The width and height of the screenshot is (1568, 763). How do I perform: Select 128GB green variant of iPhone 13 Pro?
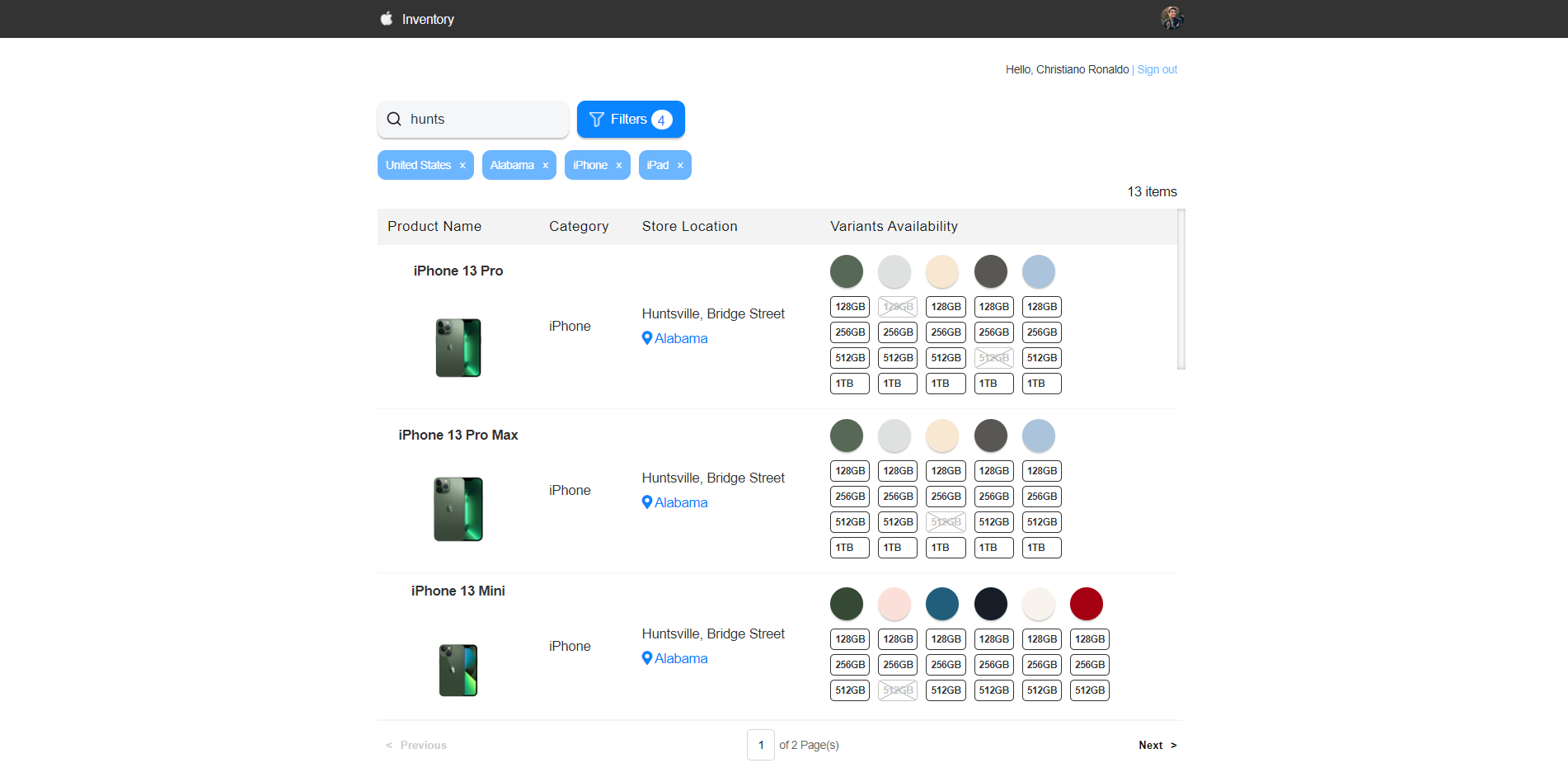tap(850, 307)
